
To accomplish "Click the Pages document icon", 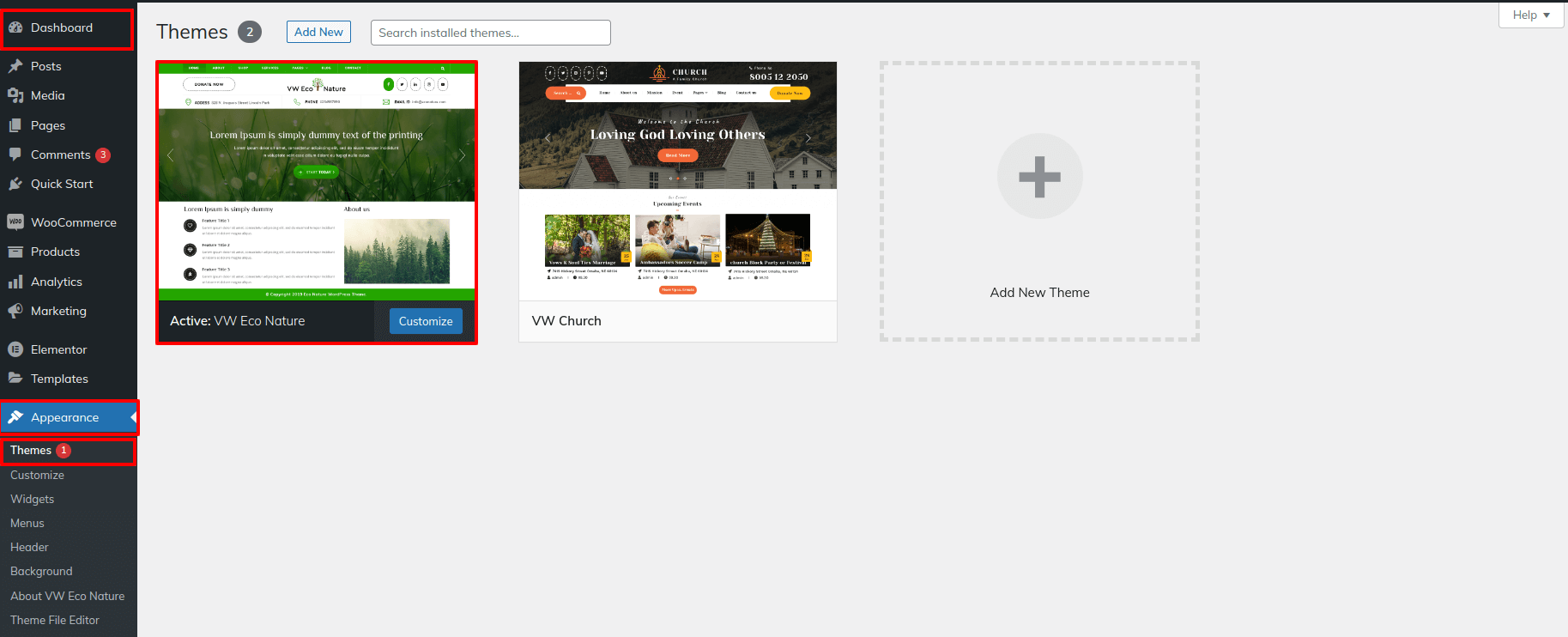I will coord(15,125).
